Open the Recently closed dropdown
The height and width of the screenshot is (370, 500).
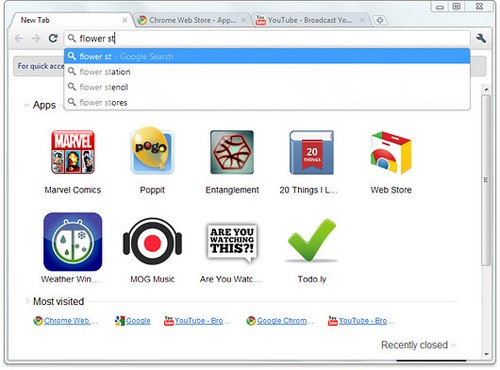(x=418, y=345)
